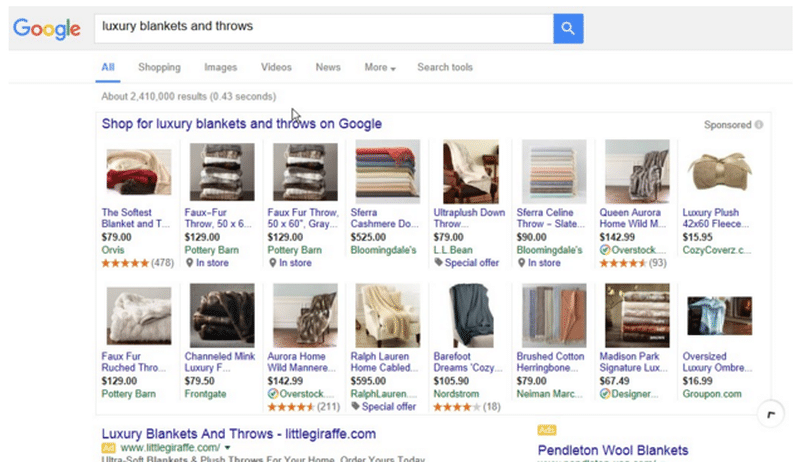Viewport: 800px width, 462px height.
Task: Click the Sponsored info icon
Action: coord(759,125)
